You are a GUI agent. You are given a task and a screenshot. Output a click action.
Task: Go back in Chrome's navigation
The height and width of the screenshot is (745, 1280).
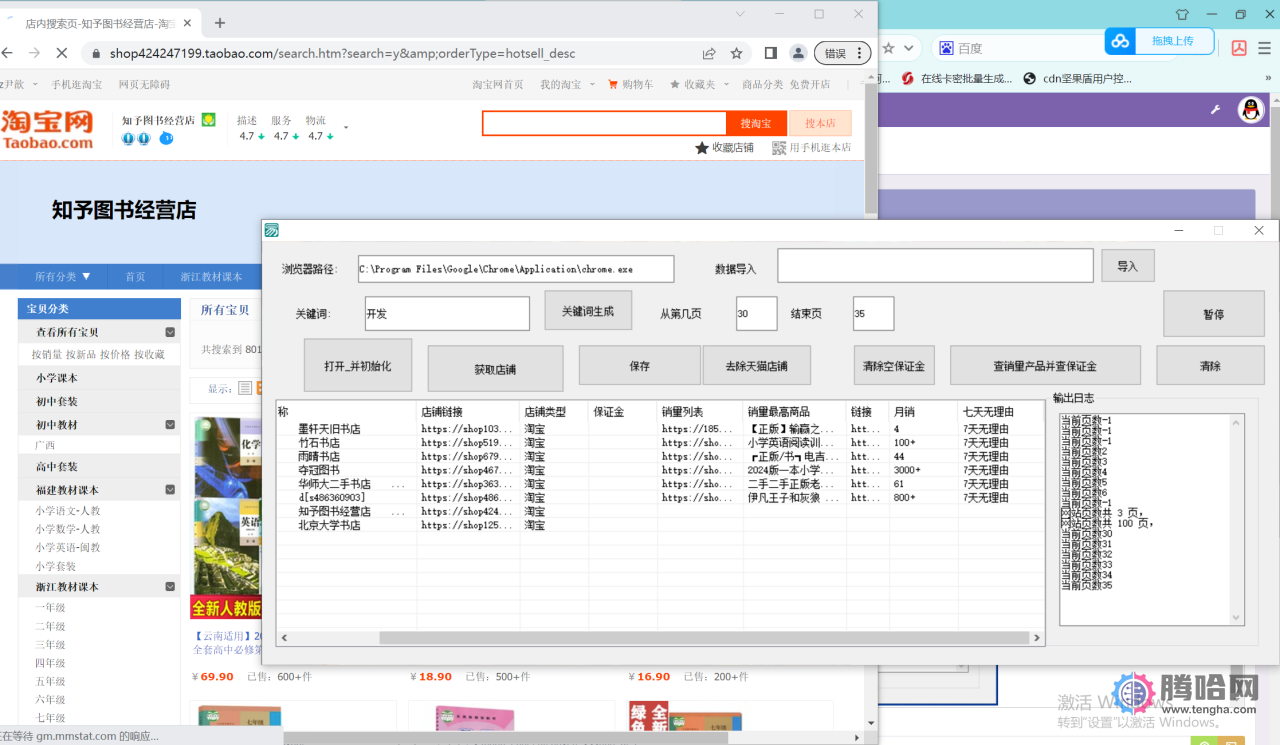point(7,53)
